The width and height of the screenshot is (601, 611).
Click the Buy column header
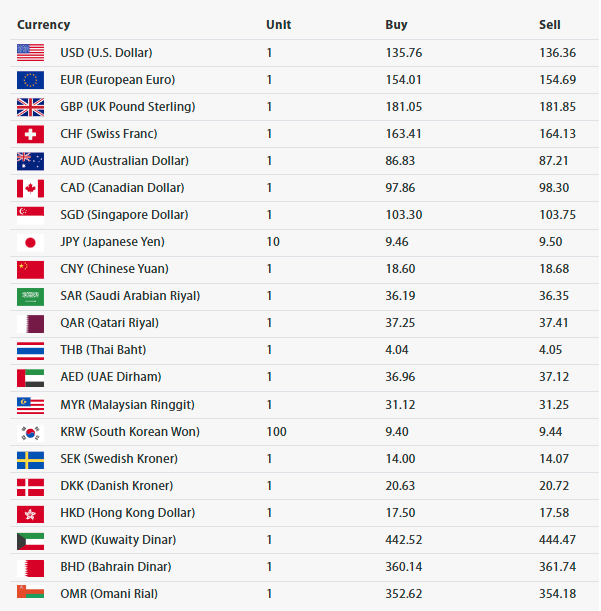click(x=396, y=25)
